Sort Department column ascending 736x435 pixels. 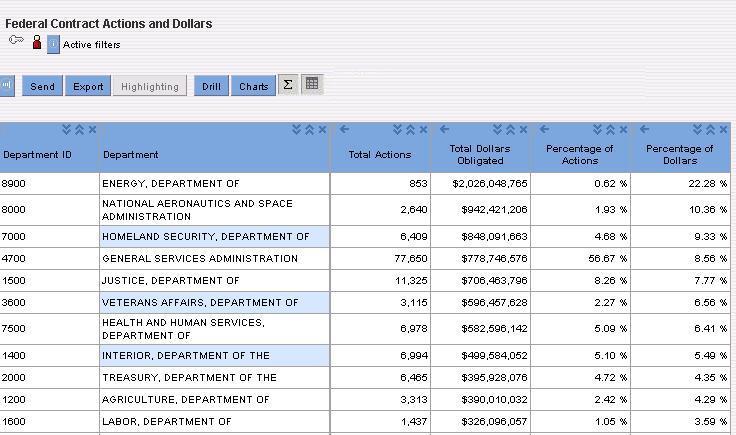pos(309,130)
